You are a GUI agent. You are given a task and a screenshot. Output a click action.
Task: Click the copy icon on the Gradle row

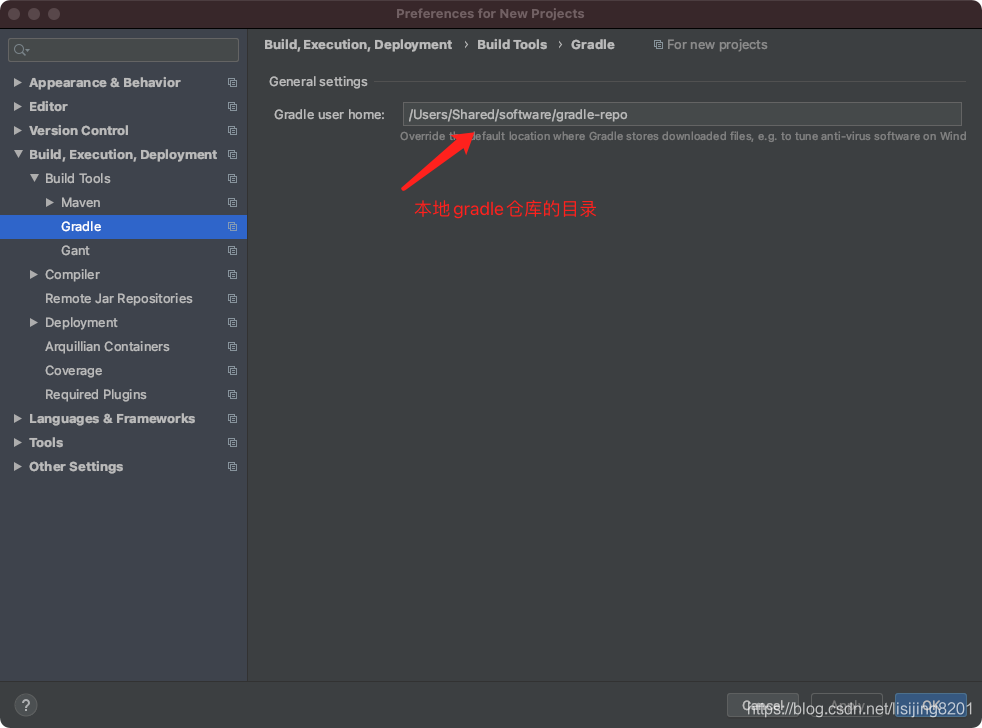pos(232,227)
